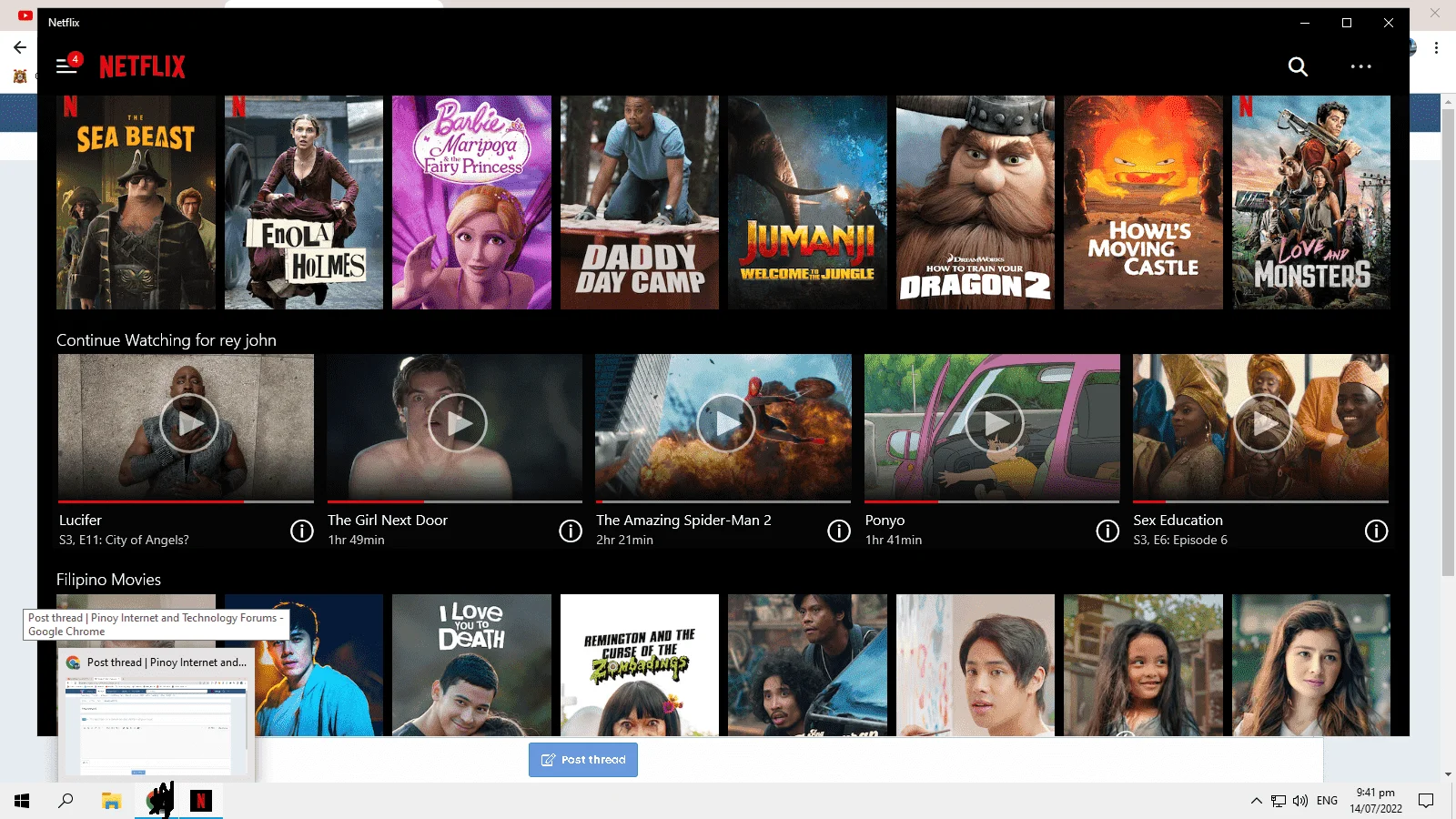This screenshot has height=819, width=1456.
Task: Open the Daddy Day Camp poster
Action: pyautogui.click(x=640, y=202)
